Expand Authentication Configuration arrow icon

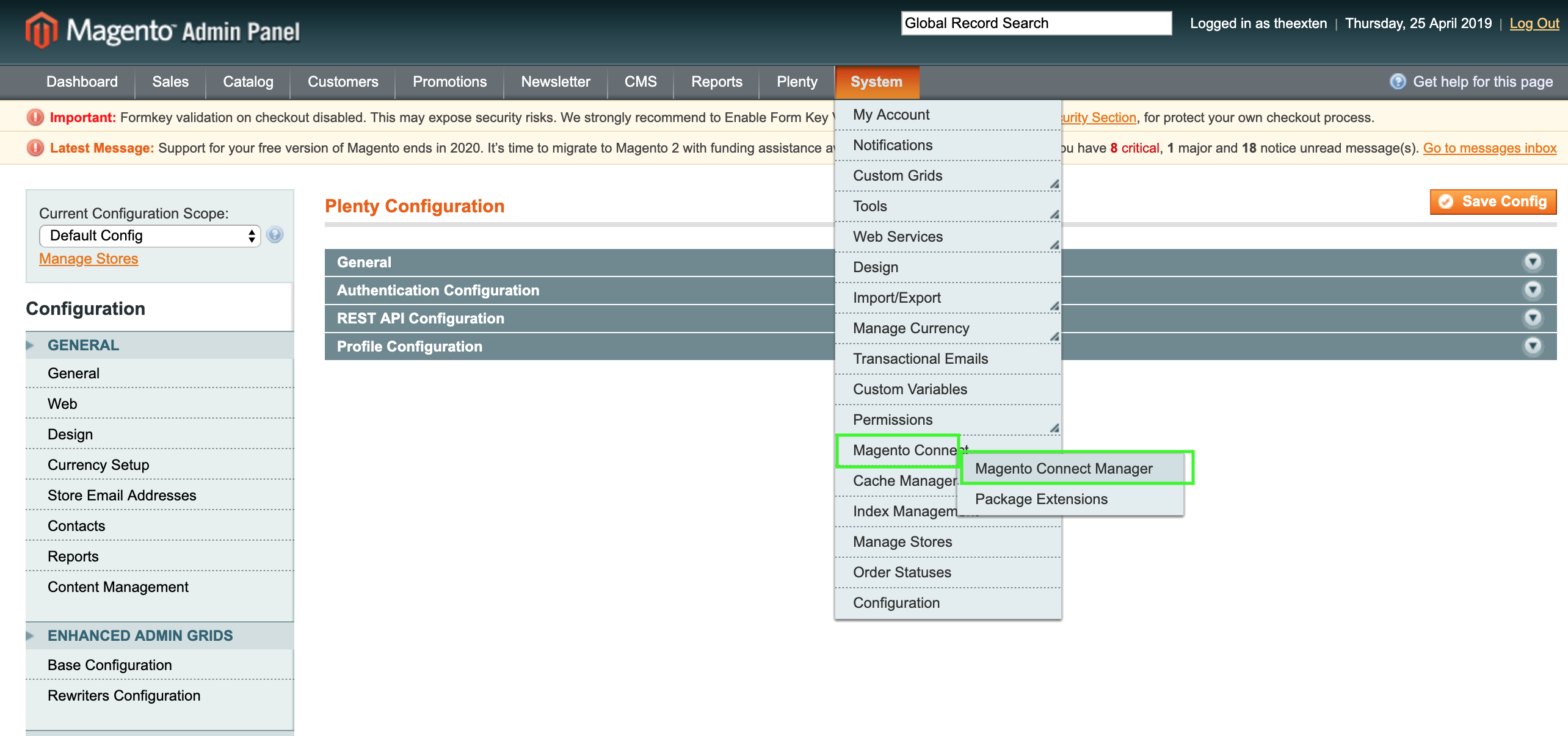coord(1533,290)
